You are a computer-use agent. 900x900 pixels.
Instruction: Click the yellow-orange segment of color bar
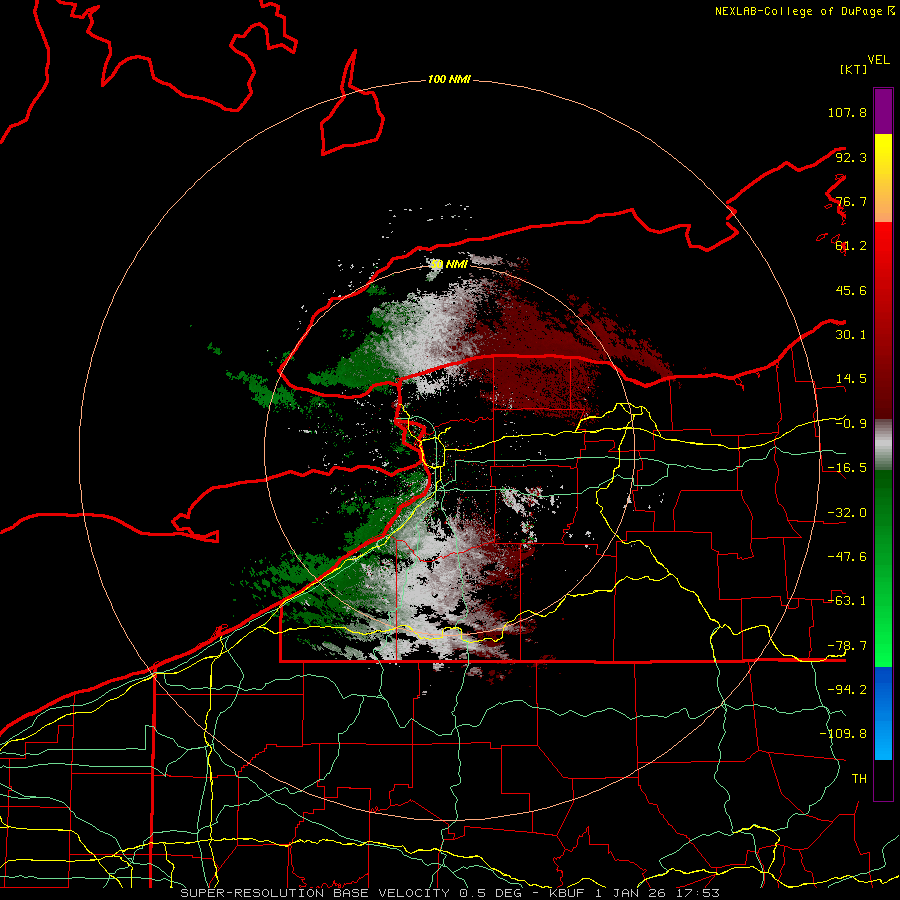pyautogui.click(x=883, y=178)
